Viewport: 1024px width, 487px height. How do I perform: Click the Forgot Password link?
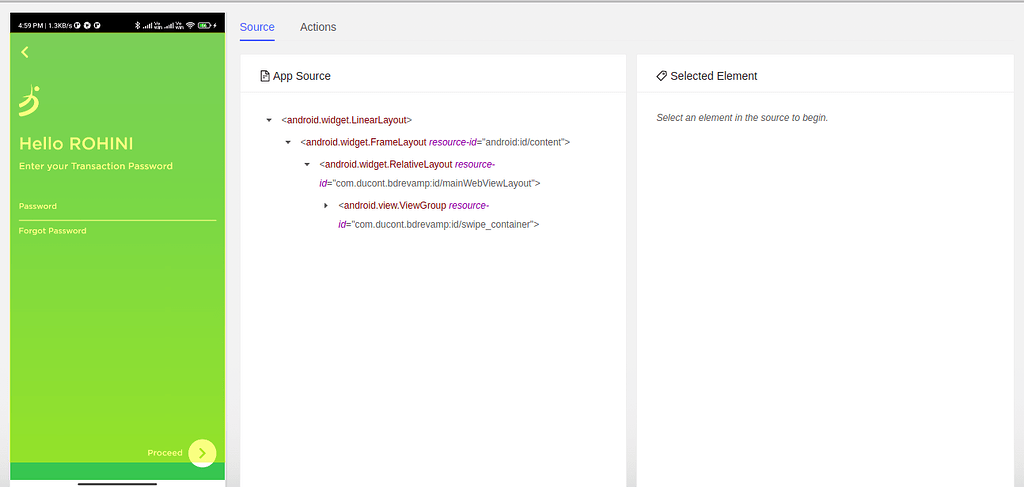click(52, 231)
